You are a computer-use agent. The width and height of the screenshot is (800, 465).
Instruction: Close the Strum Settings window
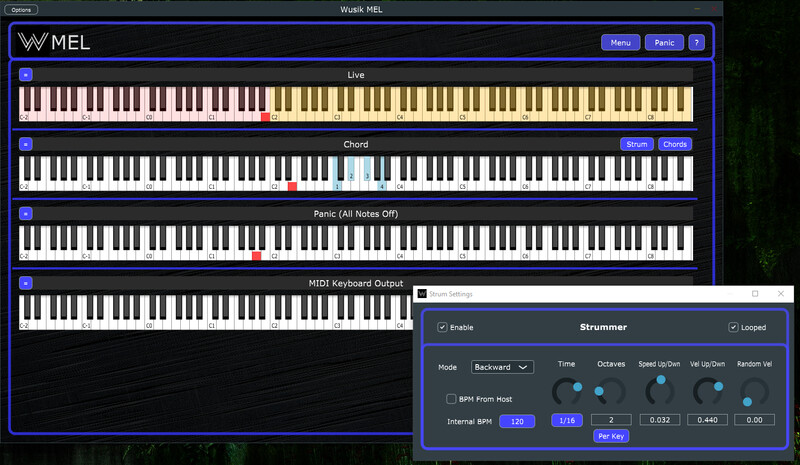(781, 293)
